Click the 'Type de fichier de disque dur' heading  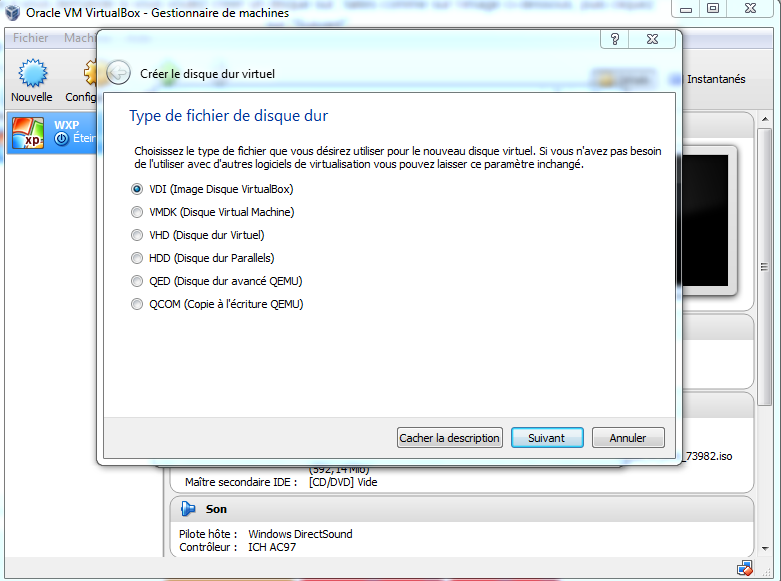[x=229, y=116]
